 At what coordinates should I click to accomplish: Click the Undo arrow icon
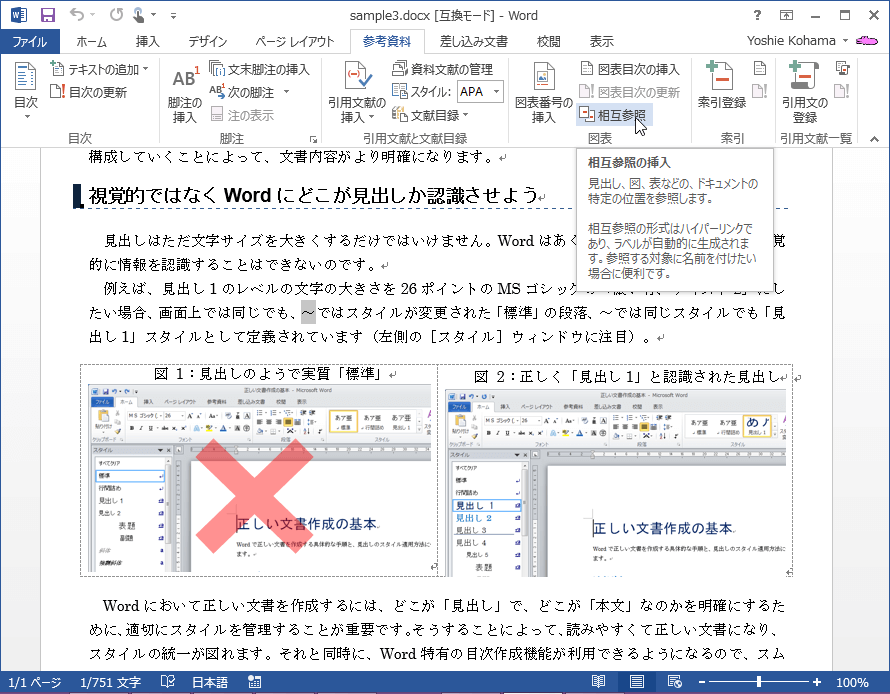(x=77, y=15)
